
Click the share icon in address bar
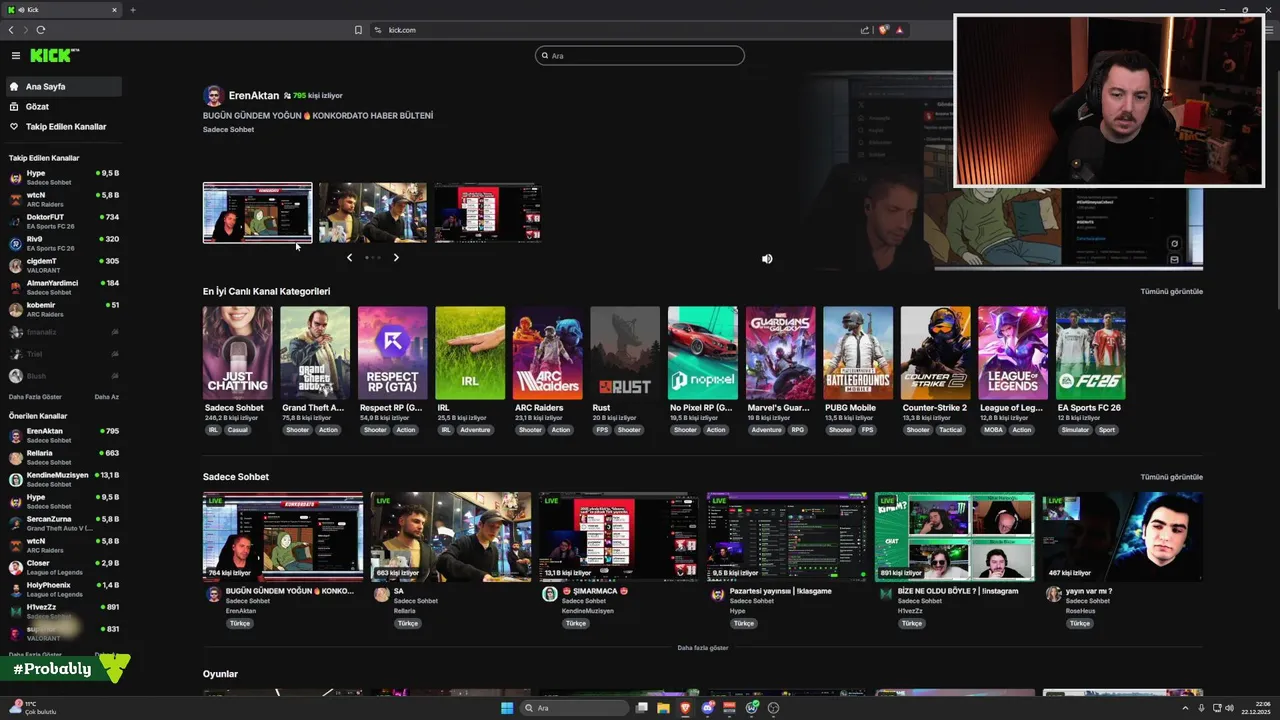click(865, 30)
